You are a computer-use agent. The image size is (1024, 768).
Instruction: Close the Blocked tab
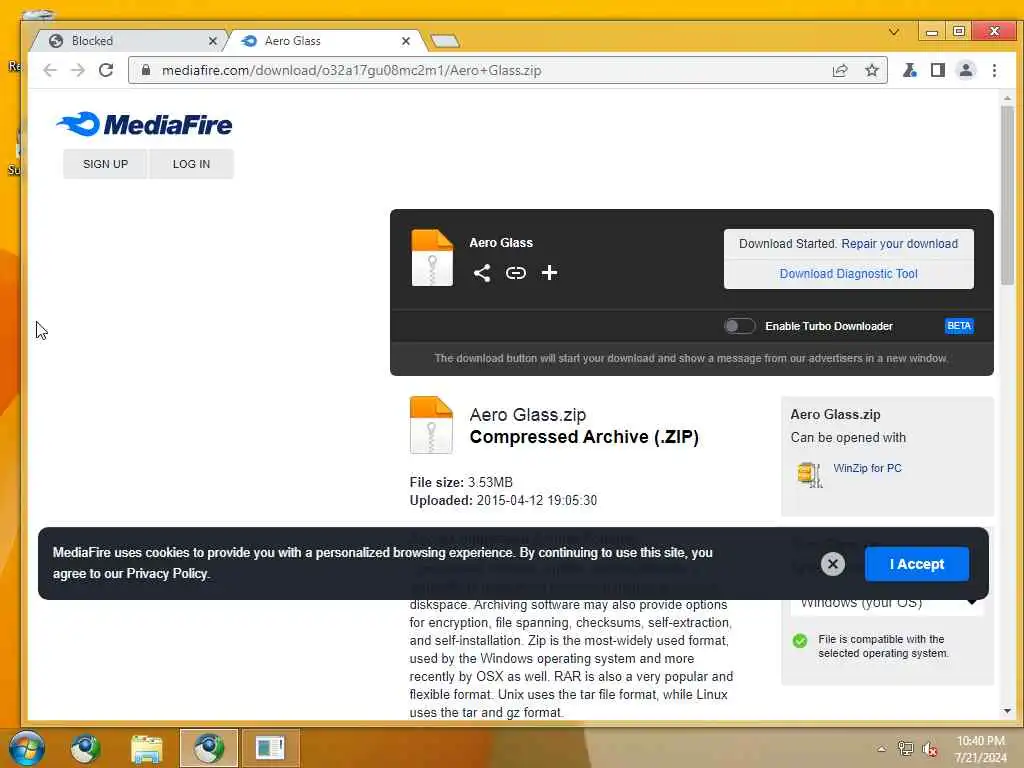click(213, 41)
